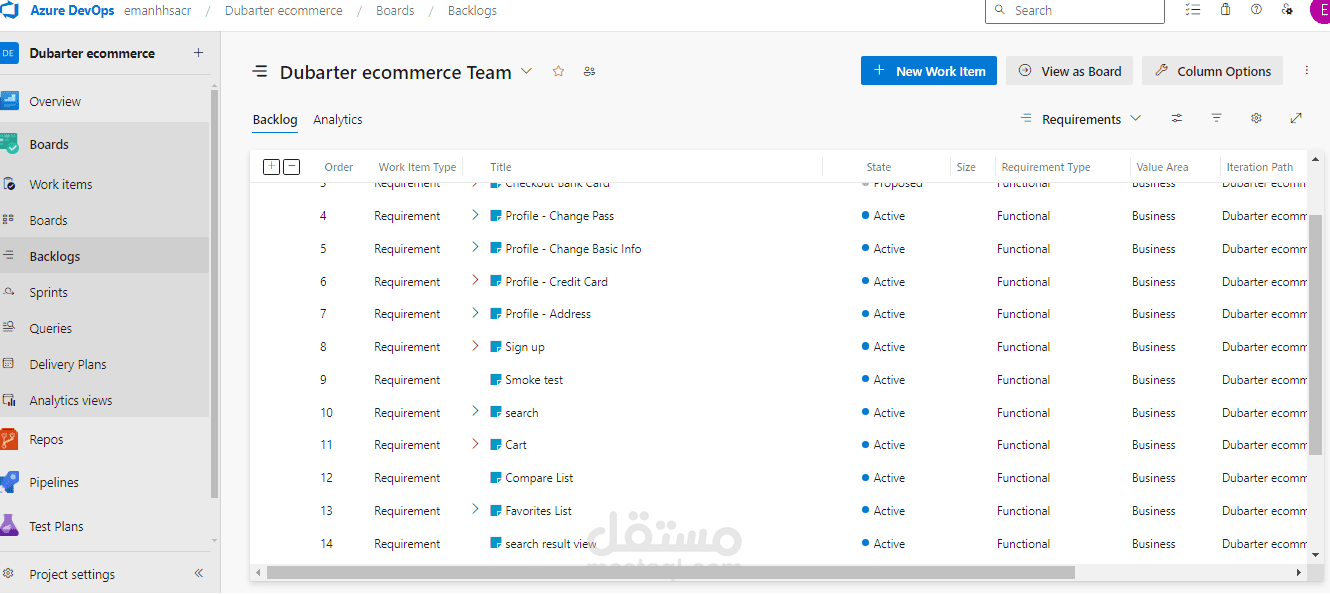
Task: Select Sprints in the Boards menu
Action: pyautogui.click(x=49, y=292)
